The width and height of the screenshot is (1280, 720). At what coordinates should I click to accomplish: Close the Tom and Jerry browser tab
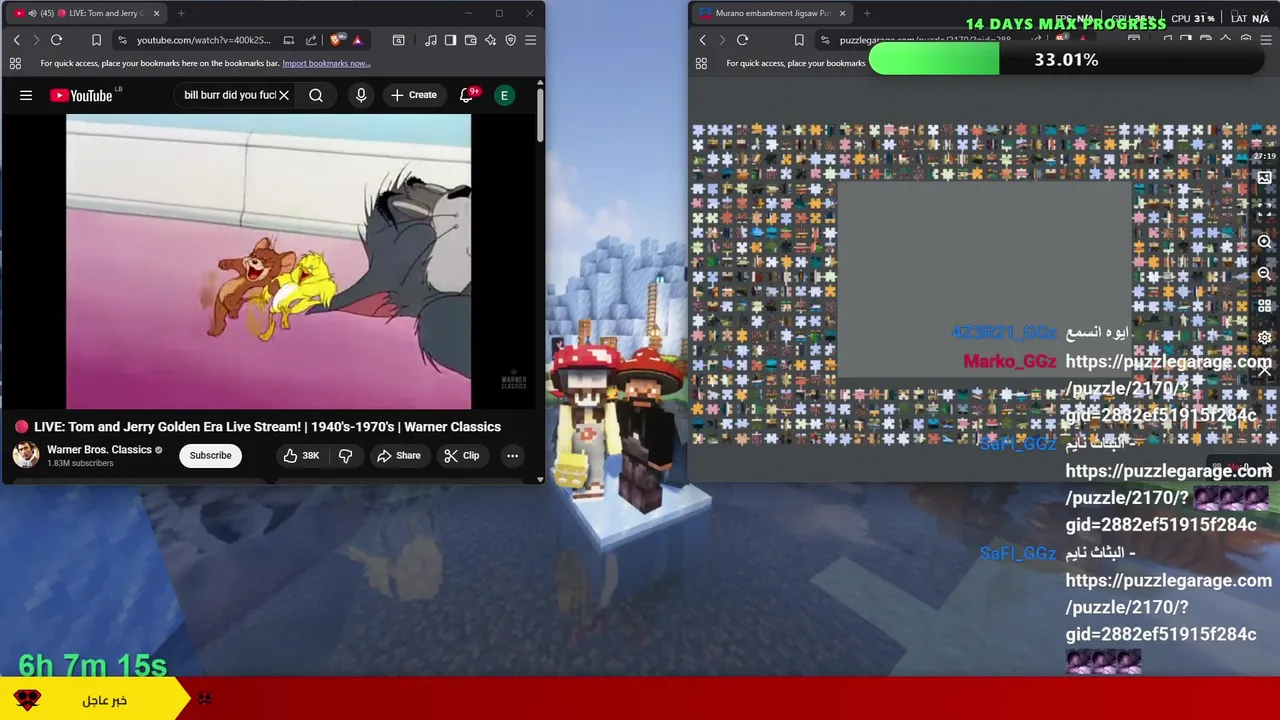click(x=156, y=13)
